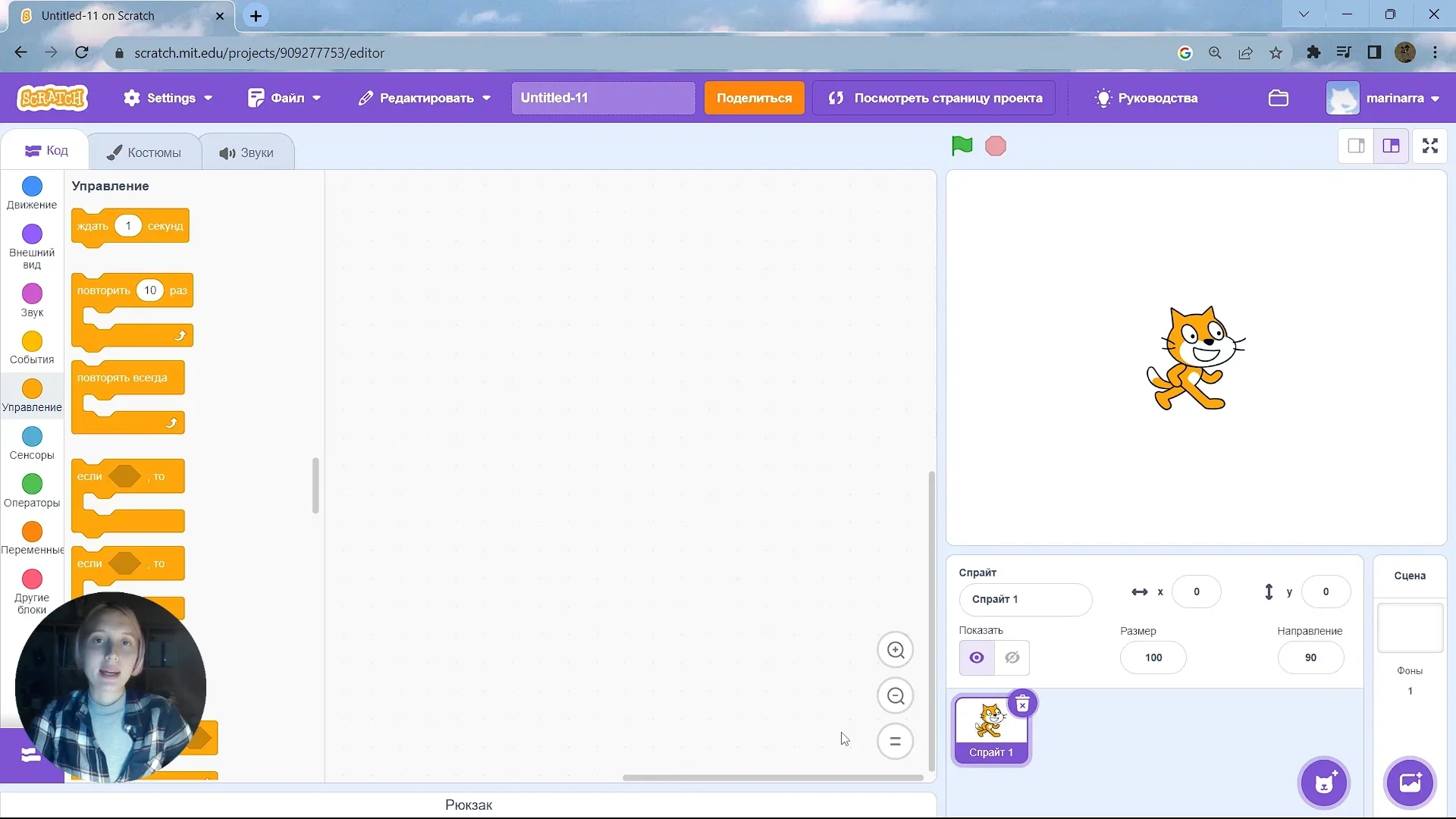
Task: Select the Движение blue category circle
Action: (x=32, y=187)
